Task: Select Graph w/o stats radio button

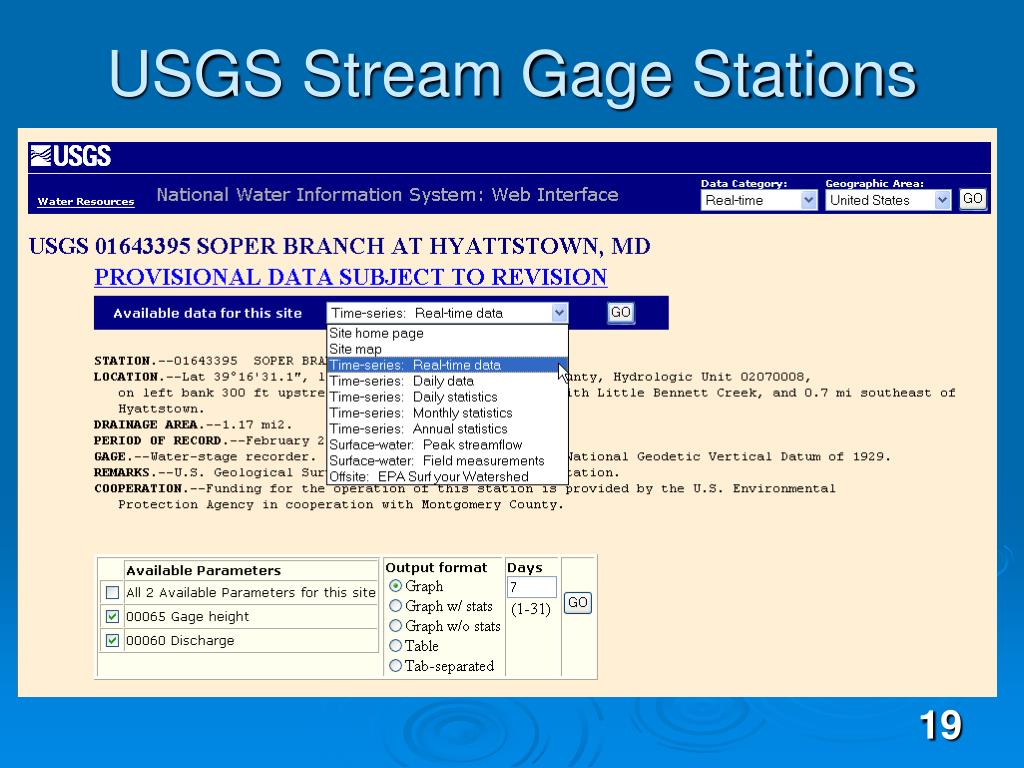Action: point(395,626)
